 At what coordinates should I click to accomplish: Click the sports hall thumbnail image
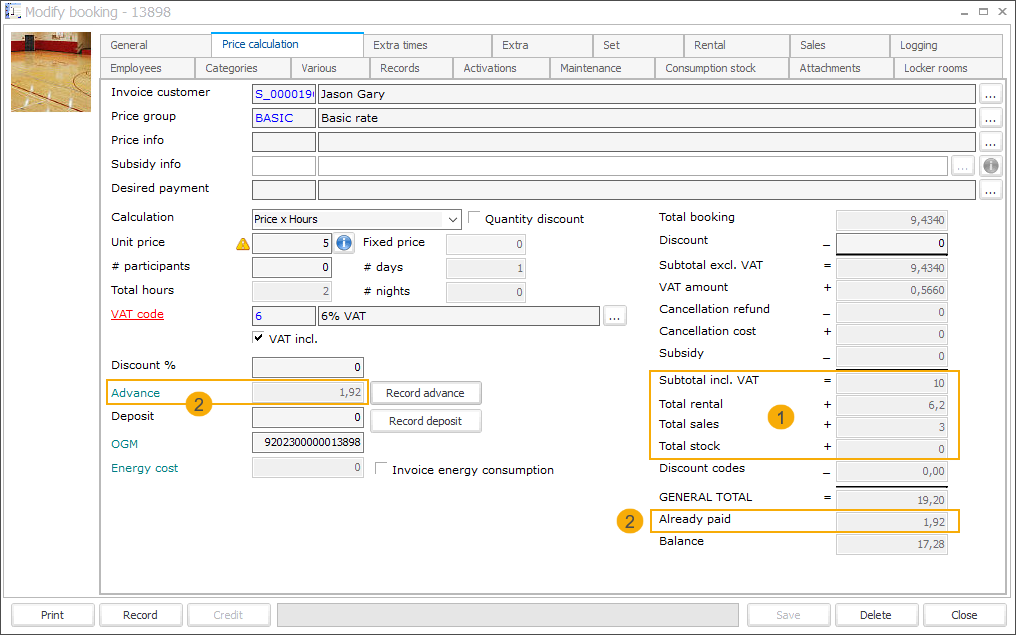pos(50,72)
